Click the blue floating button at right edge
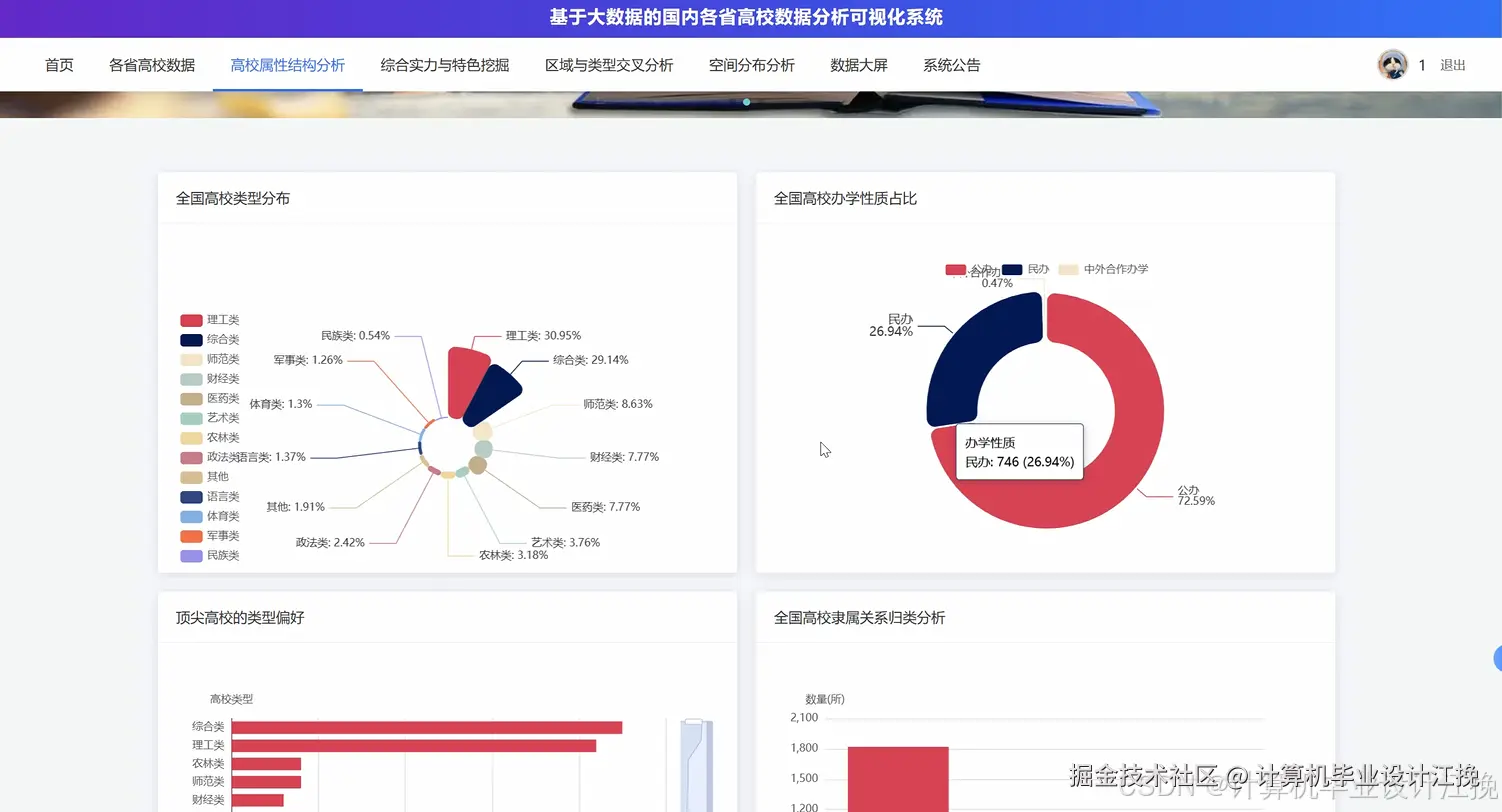The width and height of the screenshot is (1502, 812). 1497,658
